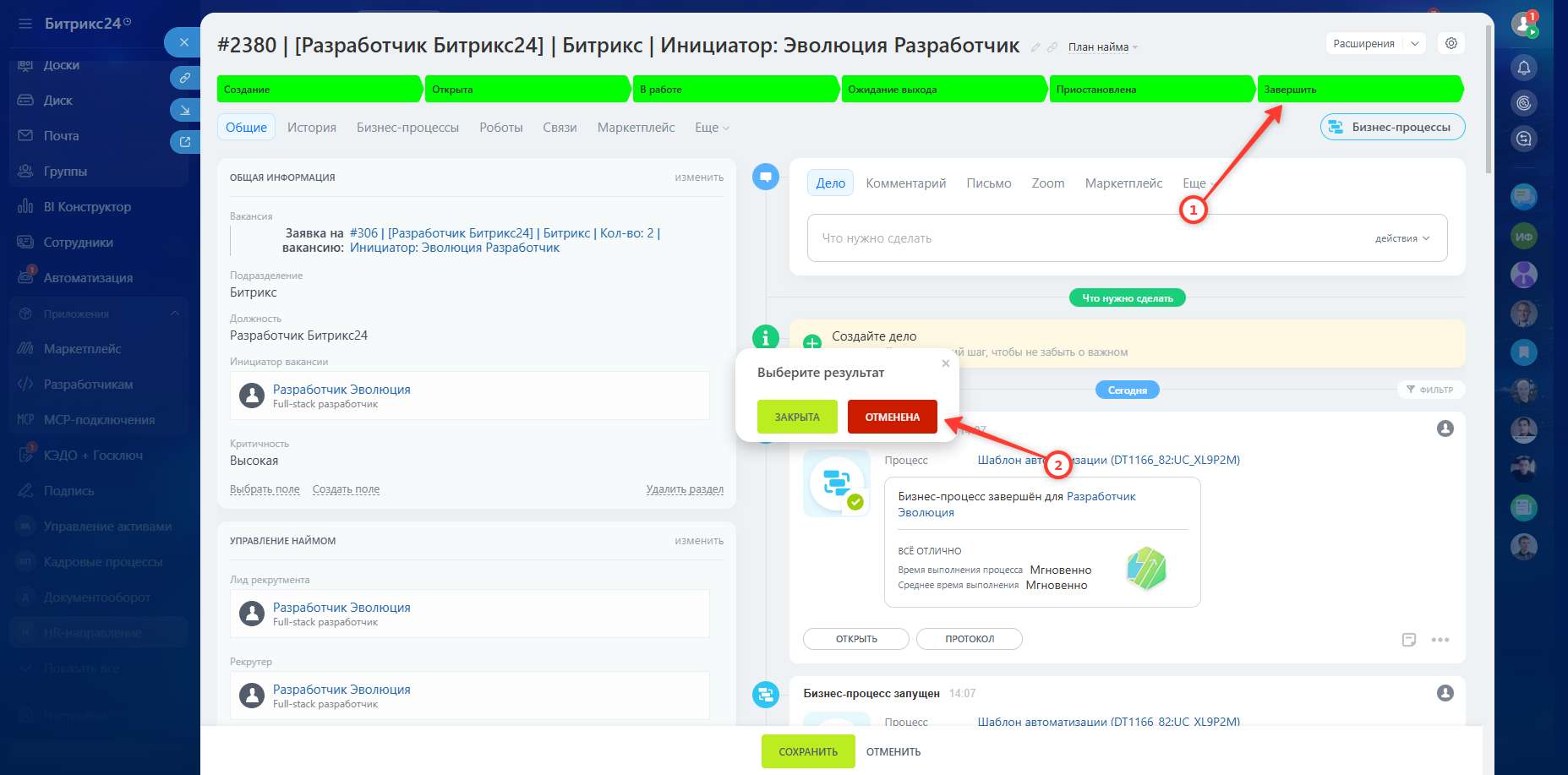Image resolution: width=1568 pixels, height=775 pixels.
Task: Open the действия dropdown in the task field
Action: [1402, 238]
